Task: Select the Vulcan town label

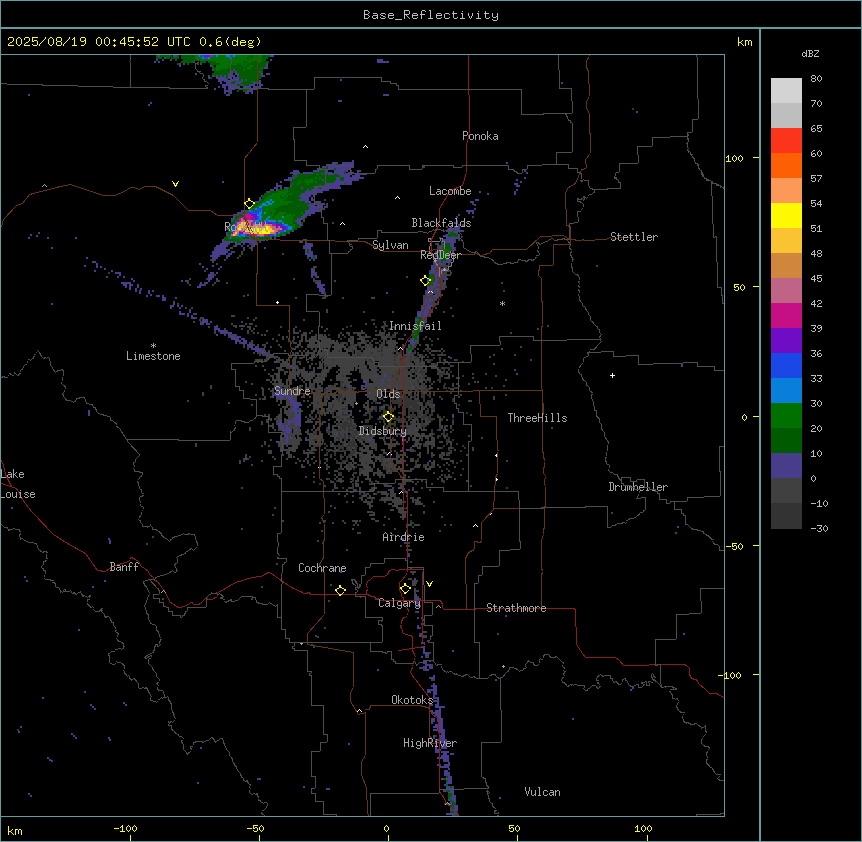Action: 542,792
